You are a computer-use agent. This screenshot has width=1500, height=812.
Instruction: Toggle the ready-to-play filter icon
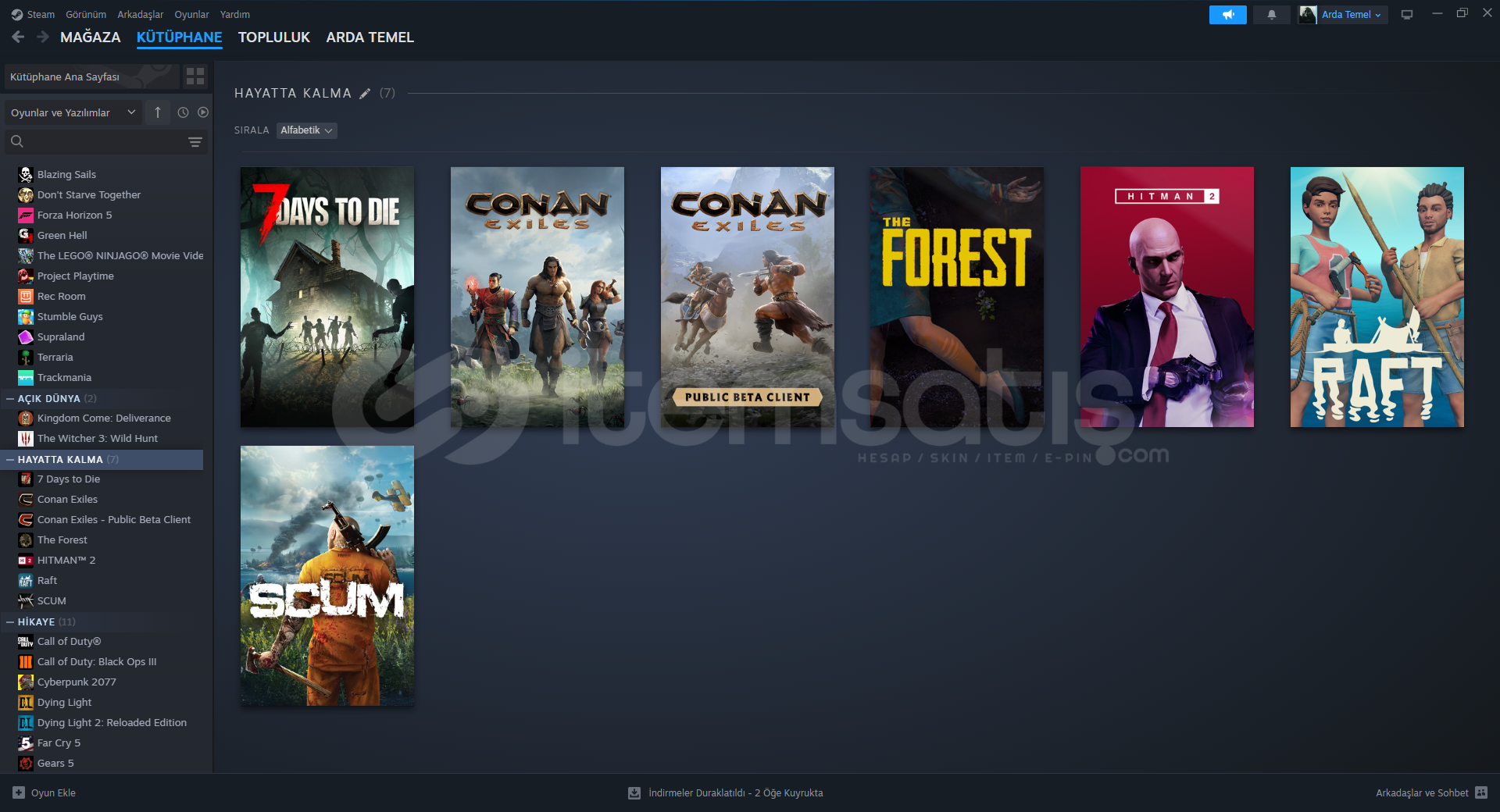point(203,112)
